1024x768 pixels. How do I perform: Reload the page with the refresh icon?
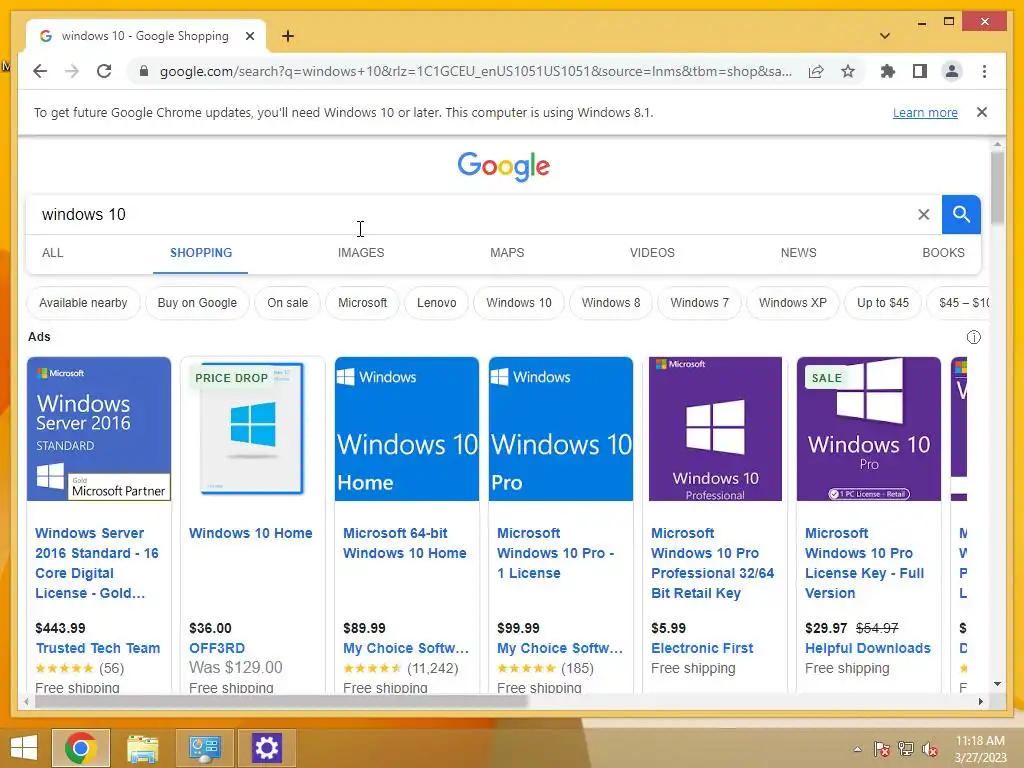click(104, 71)
